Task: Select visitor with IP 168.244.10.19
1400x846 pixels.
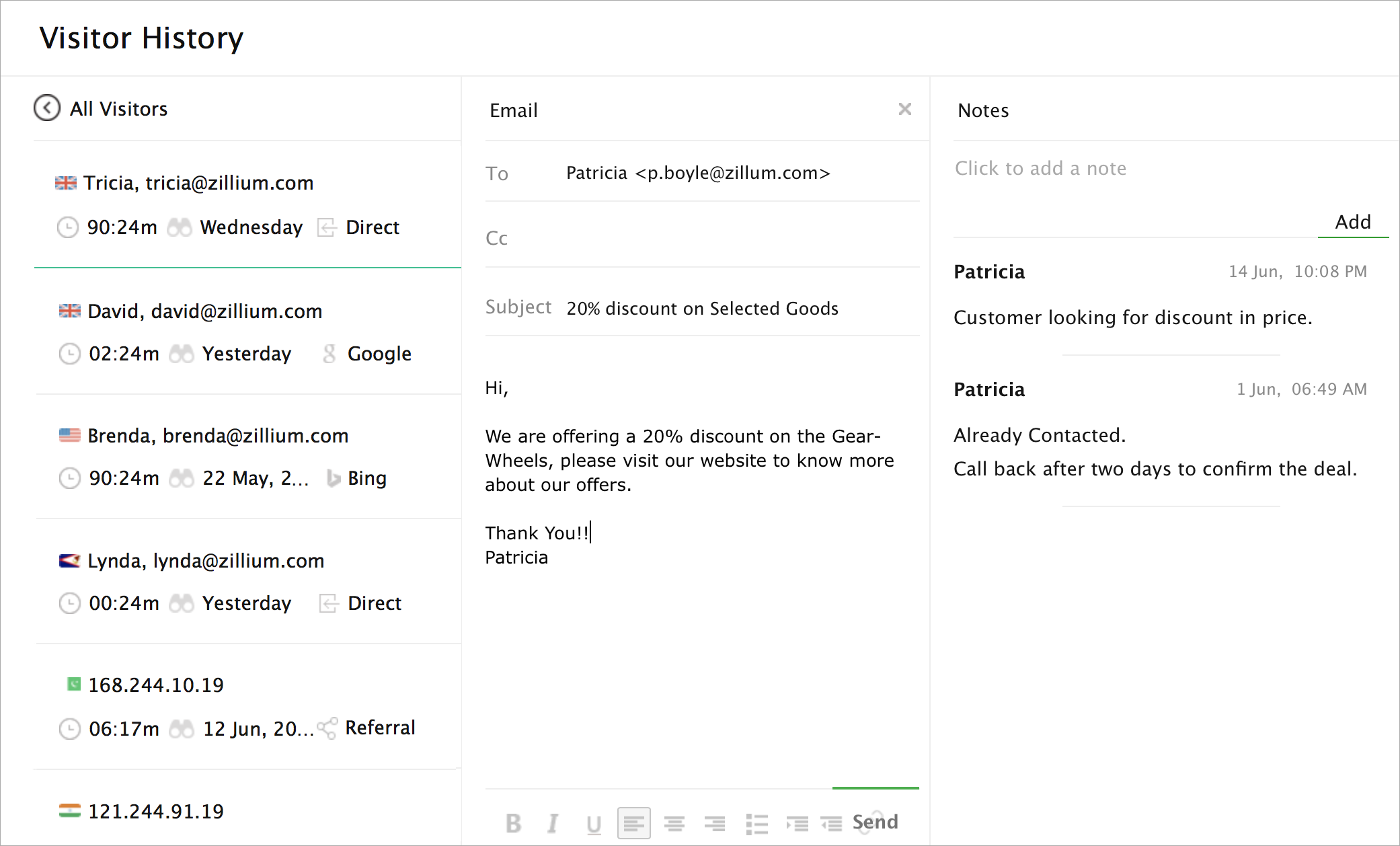Action: pos(156,685)
